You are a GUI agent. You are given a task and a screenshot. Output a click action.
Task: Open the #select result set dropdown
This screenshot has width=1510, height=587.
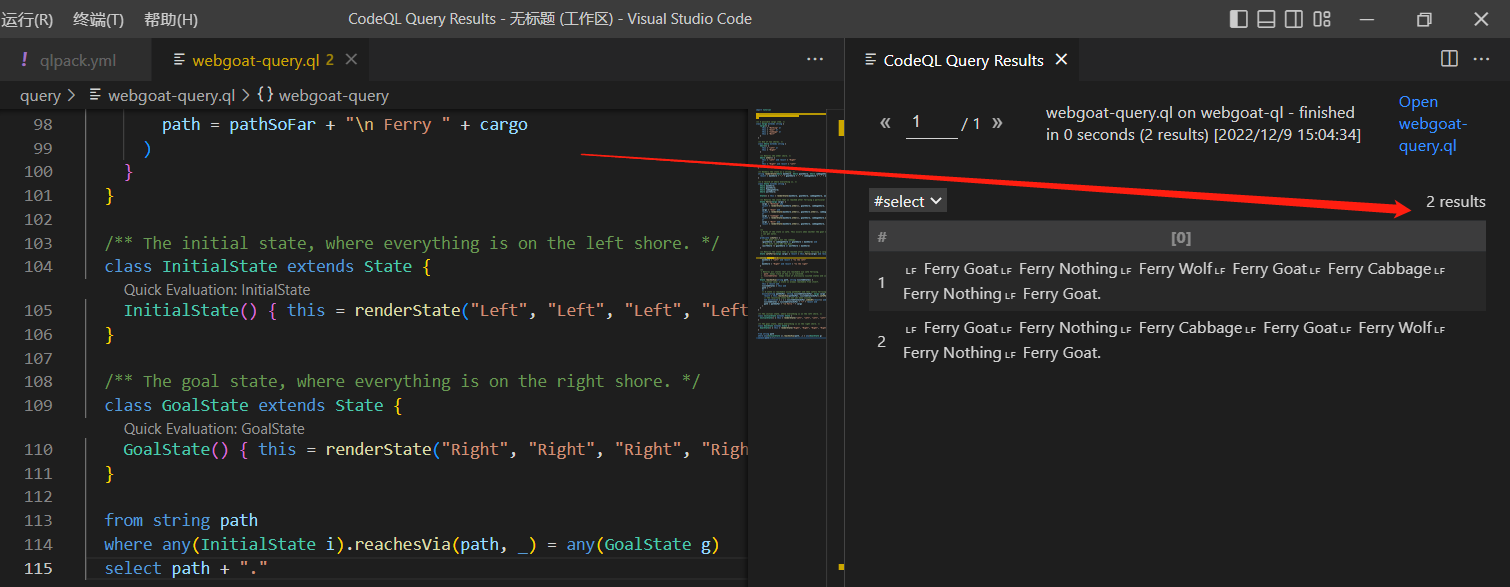908,201
